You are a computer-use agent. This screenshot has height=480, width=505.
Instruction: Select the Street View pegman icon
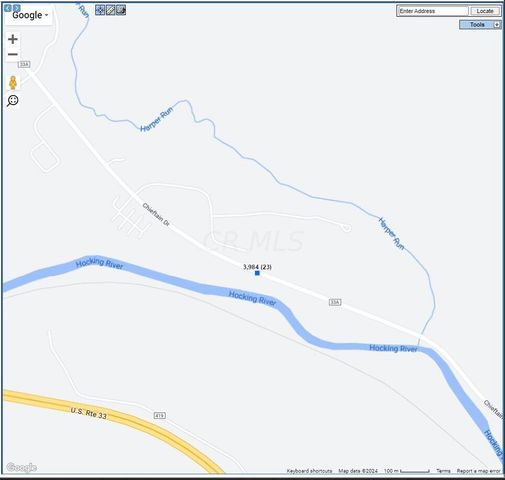(x=13, y=83)
